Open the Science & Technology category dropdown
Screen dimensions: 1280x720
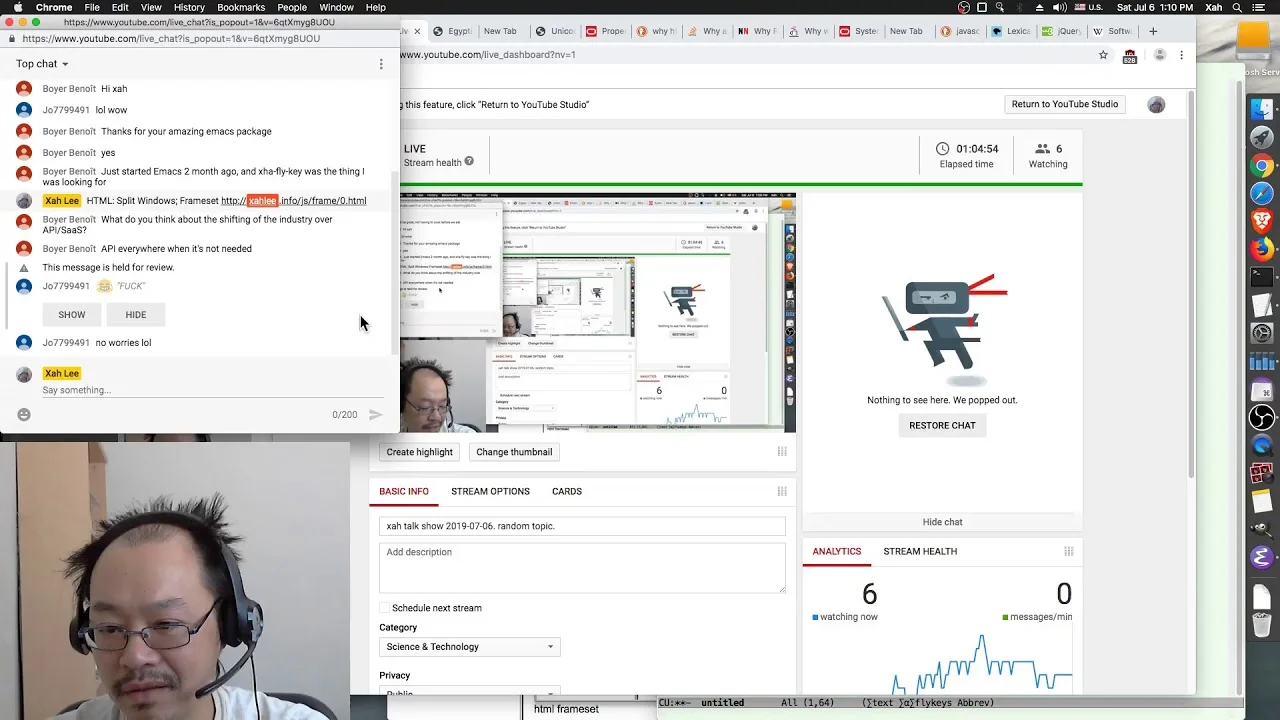[x=469, y=647]
